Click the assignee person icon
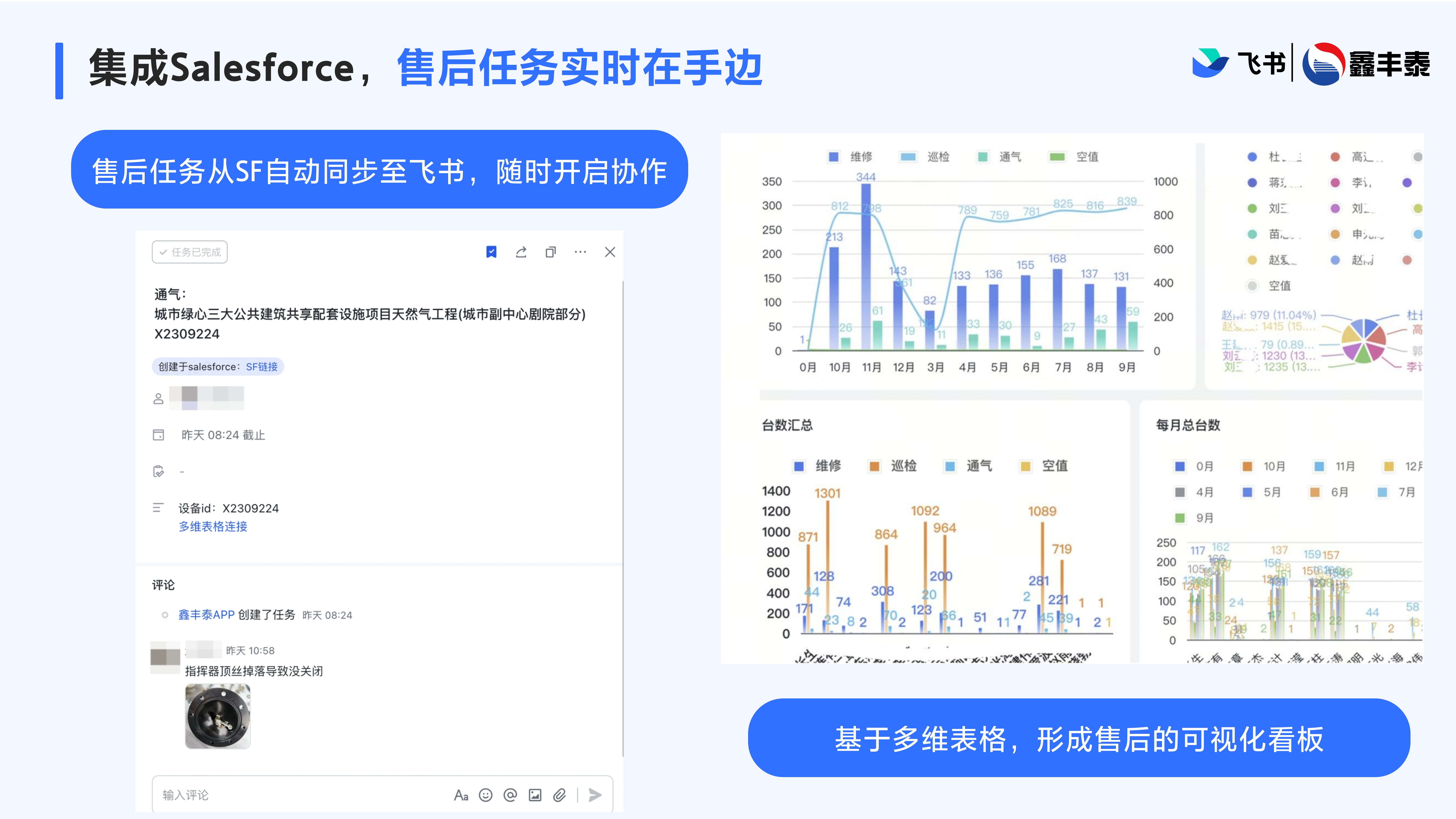 (158, 399)
